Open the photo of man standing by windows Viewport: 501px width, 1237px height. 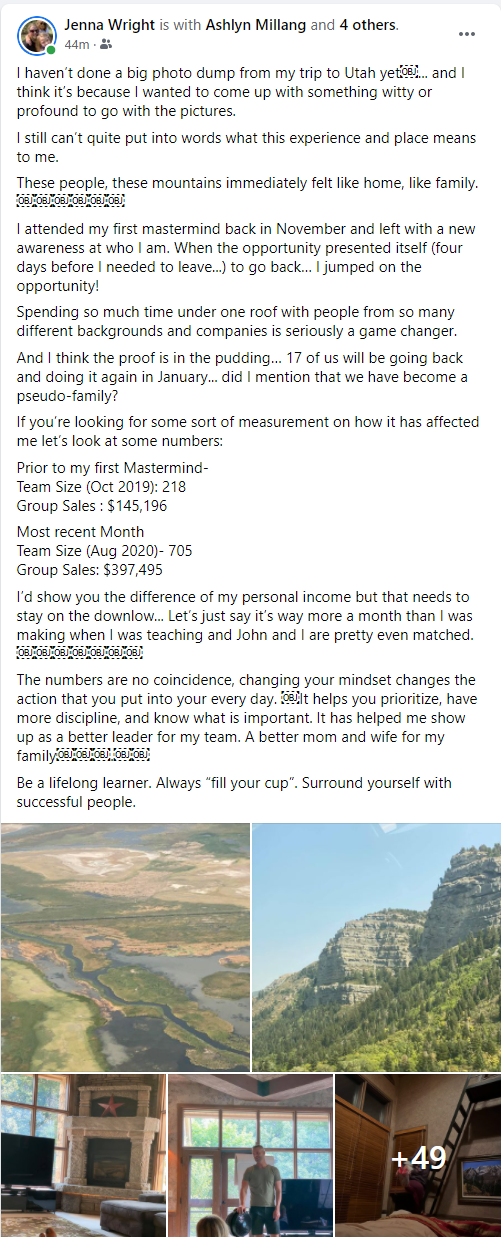coord(250,1156)
